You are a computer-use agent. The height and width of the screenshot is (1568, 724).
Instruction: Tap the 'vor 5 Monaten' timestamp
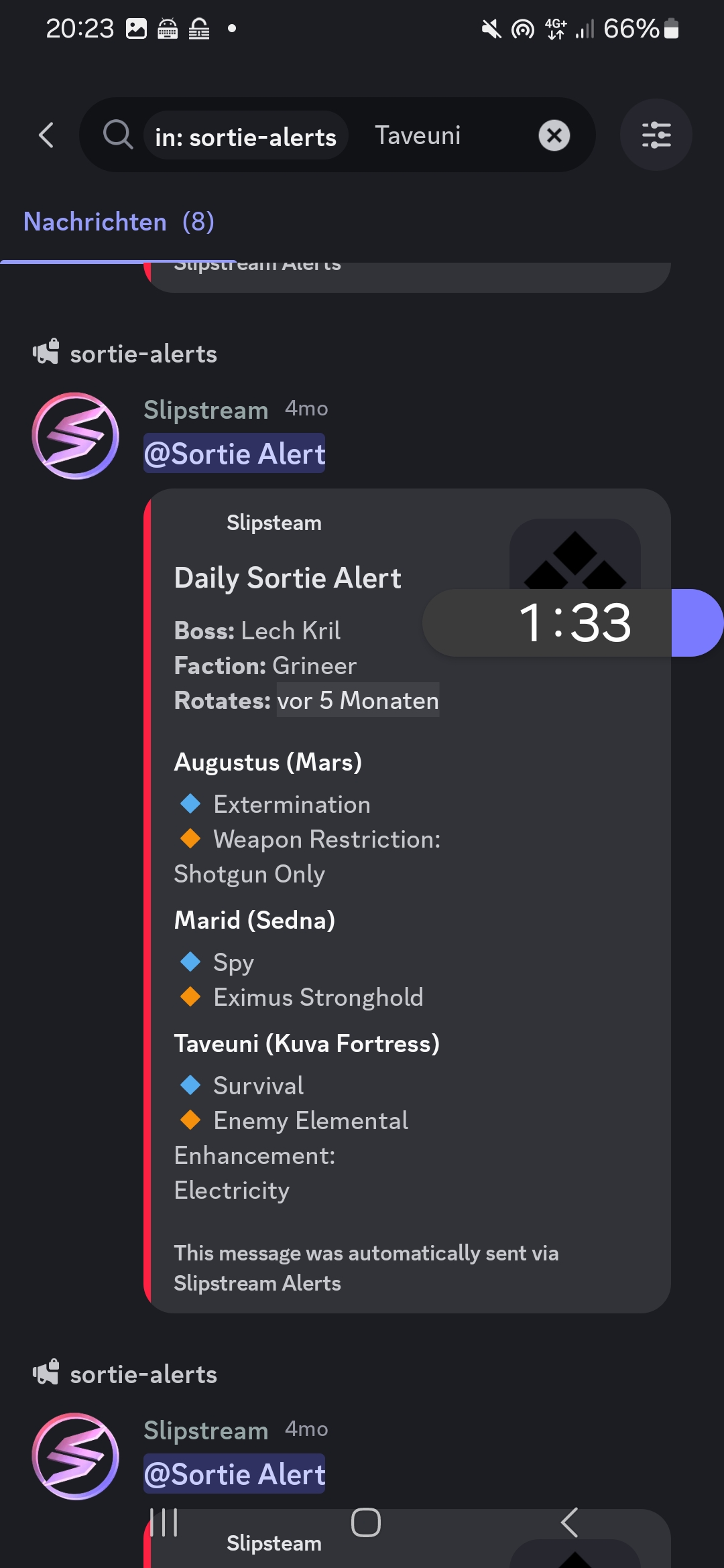click(358, 700)
